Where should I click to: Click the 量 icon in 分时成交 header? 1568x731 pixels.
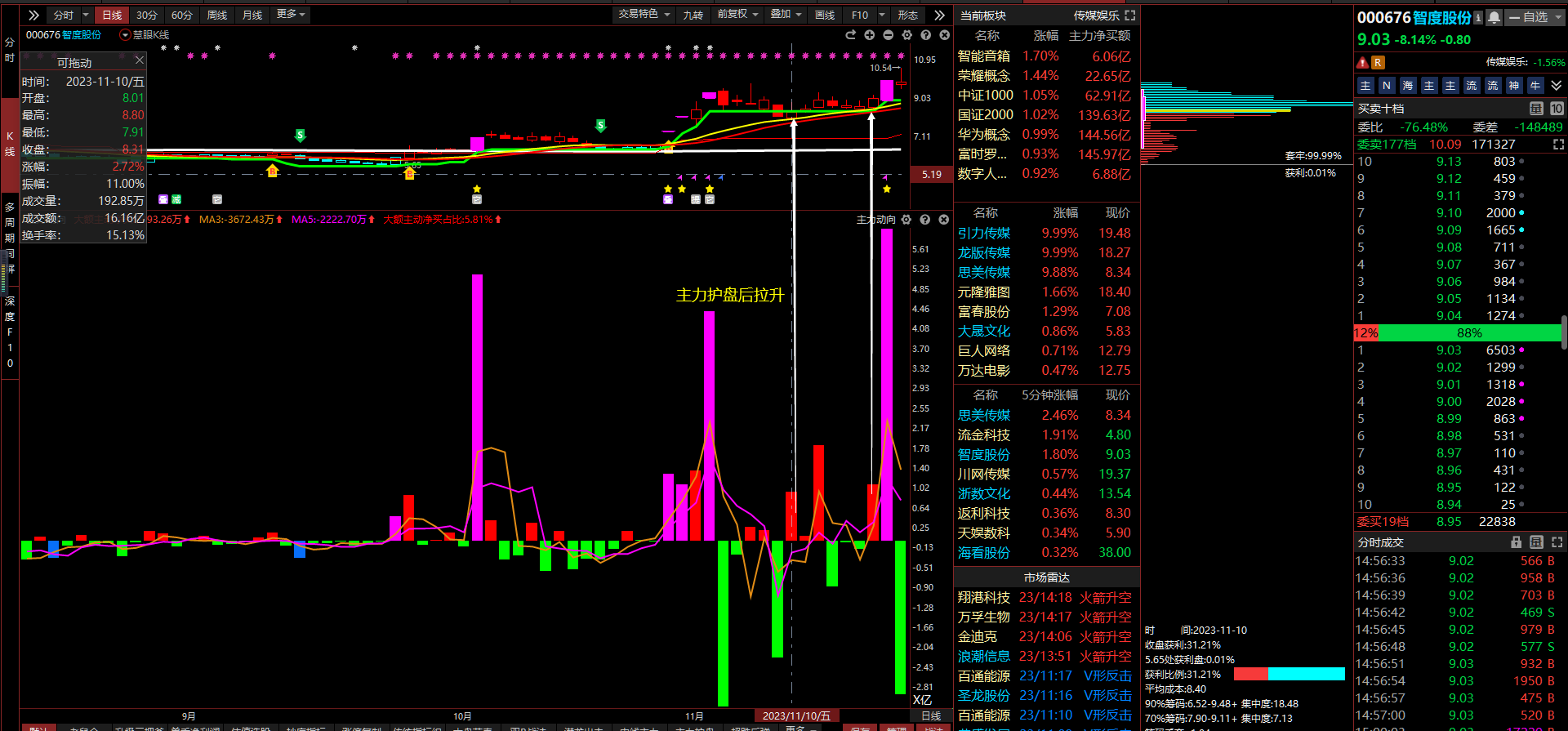[x=1536, y=542]
